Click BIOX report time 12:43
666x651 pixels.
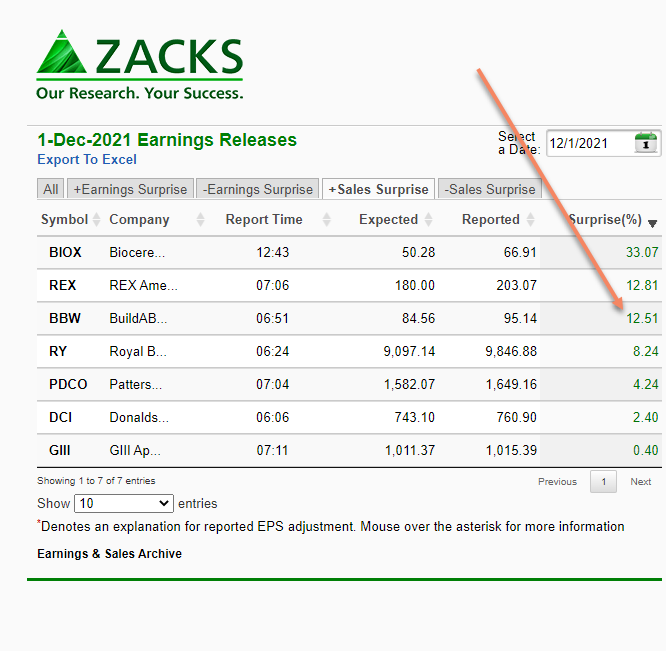272,252
